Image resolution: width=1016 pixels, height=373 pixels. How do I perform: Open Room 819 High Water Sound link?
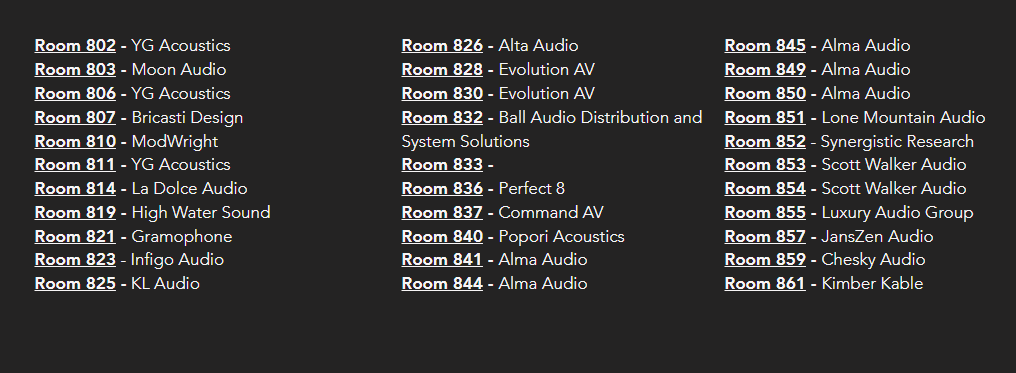click(x=75, y=213)
